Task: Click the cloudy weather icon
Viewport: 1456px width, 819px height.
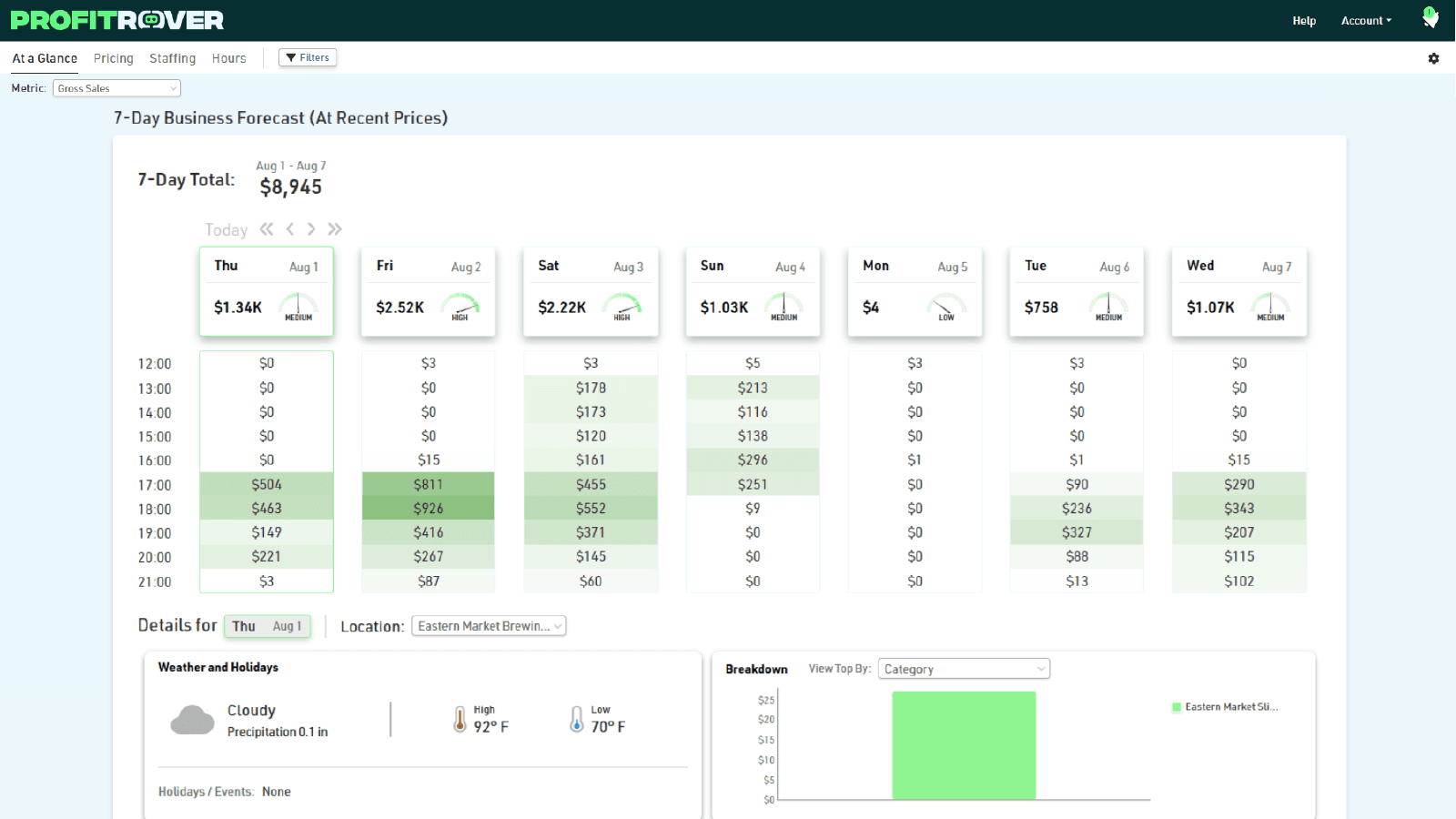Action: point(192,720)
